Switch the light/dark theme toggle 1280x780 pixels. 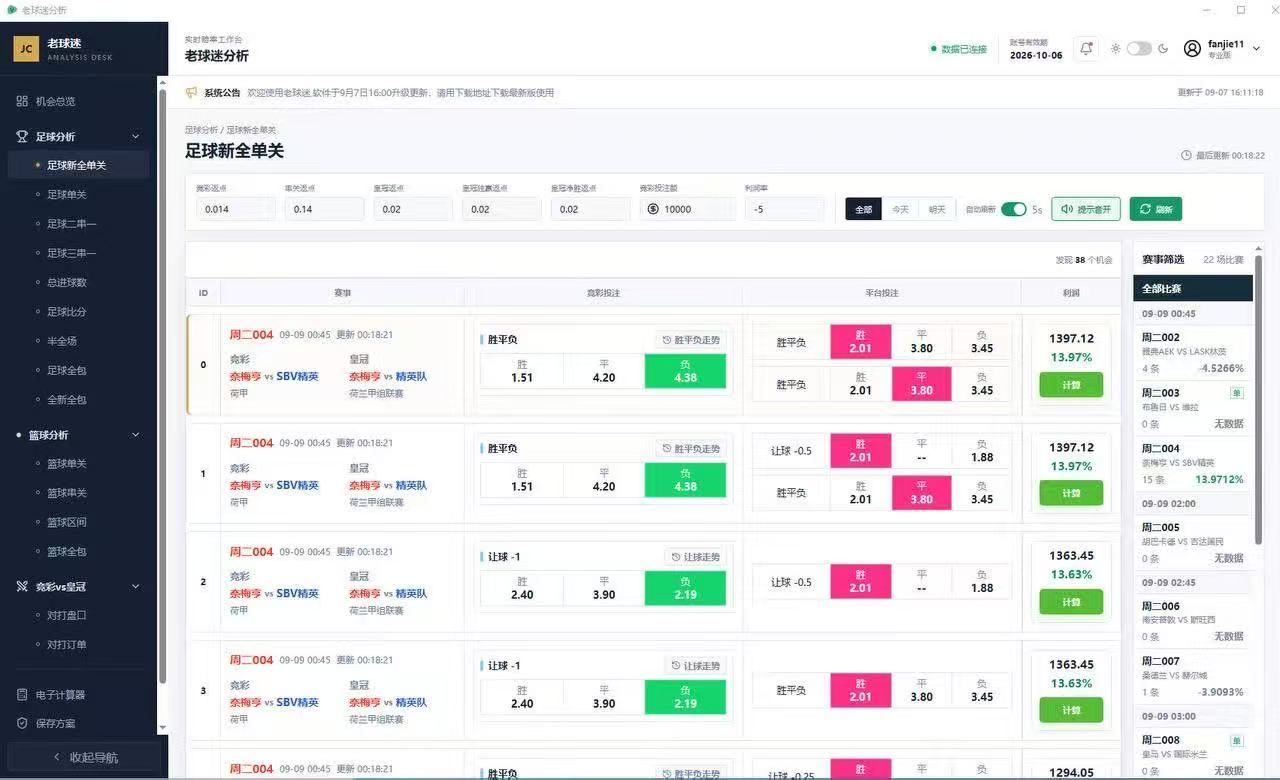[x=1139, y=48]
